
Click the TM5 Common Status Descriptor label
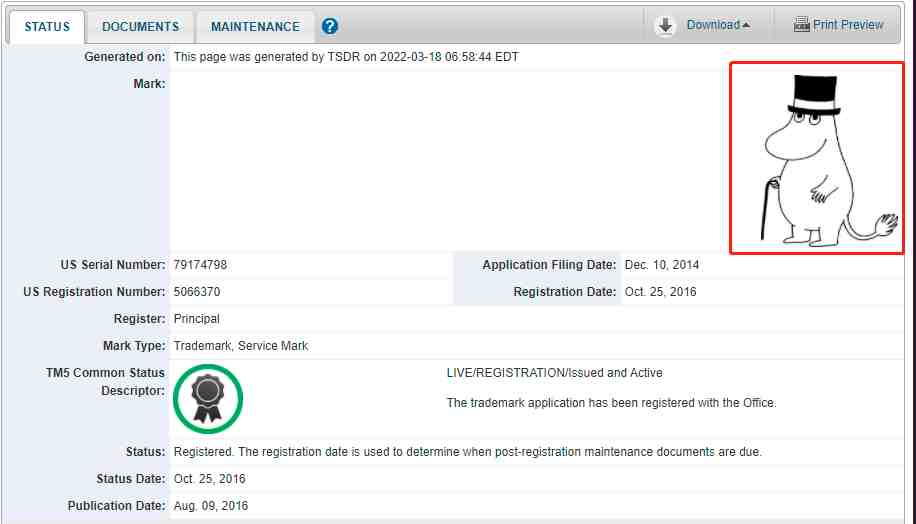click(105, 381)
